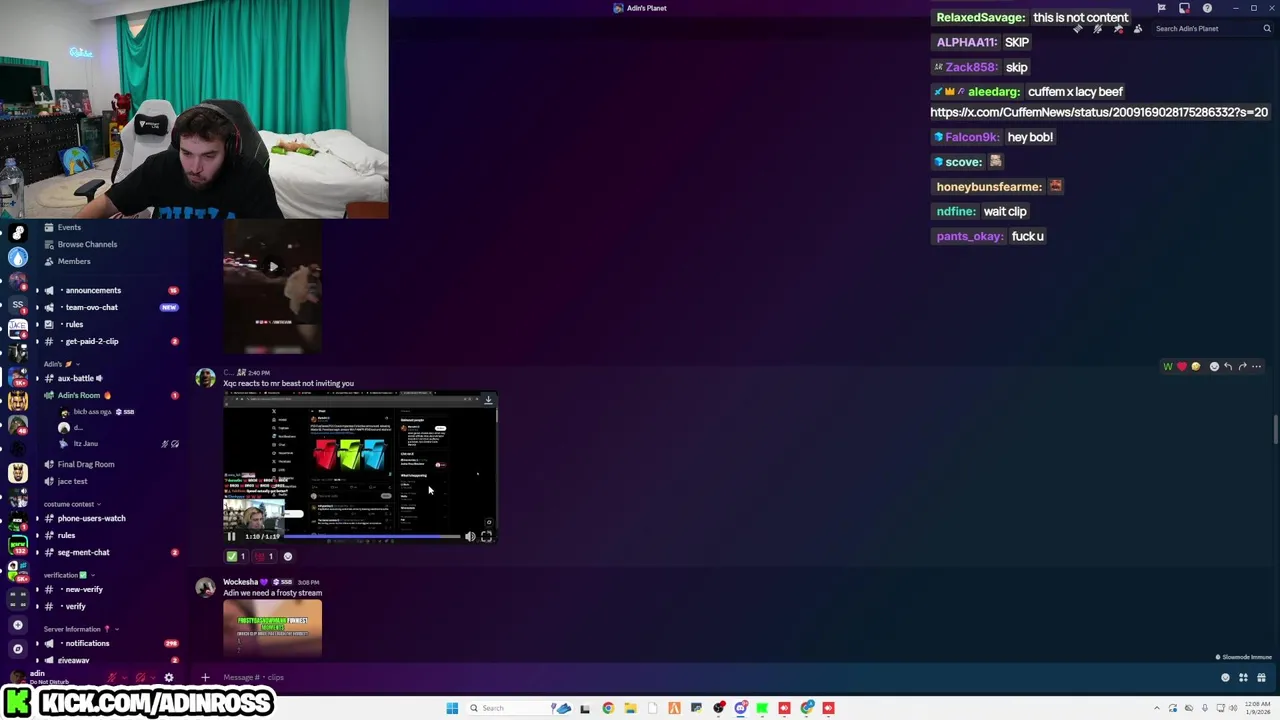1280x720 pixels.
Task: Open the verify channel
Action: tap(75, 606)
